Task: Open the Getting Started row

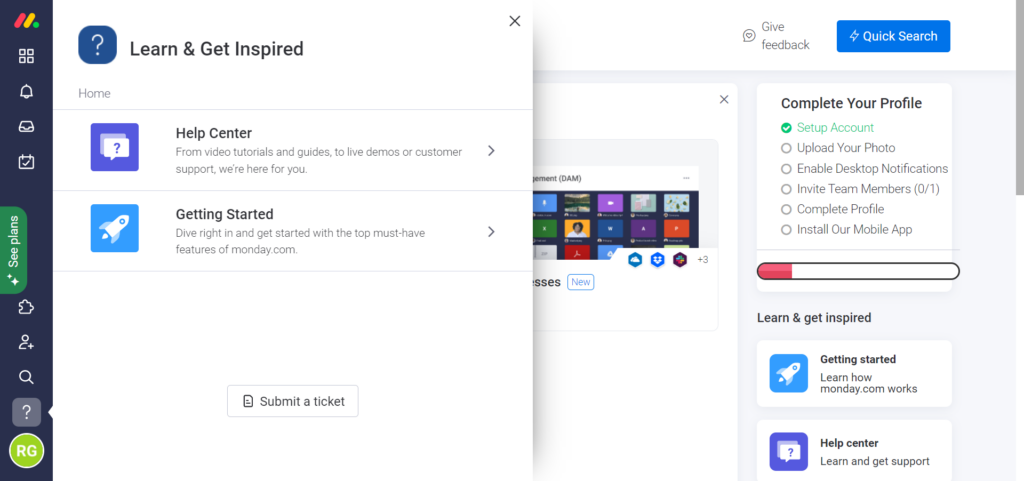Action: 293,232
